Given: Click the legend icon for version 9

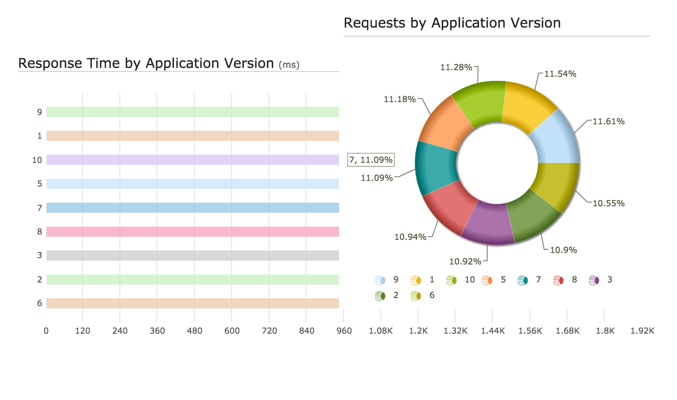Looking at the screenshot, I should pyautogui.click(x=380, y=281).
